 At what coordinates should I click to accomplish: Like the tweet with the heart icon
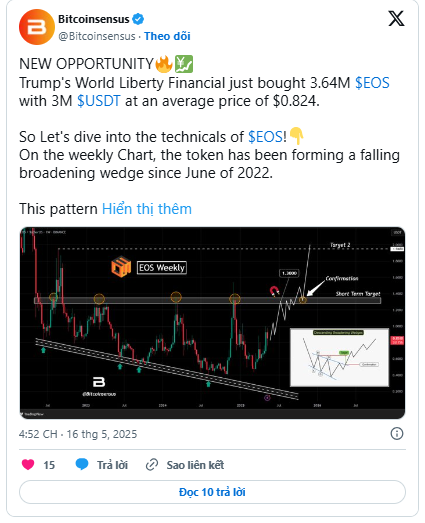pyautogui.click(x=28, y=464)
